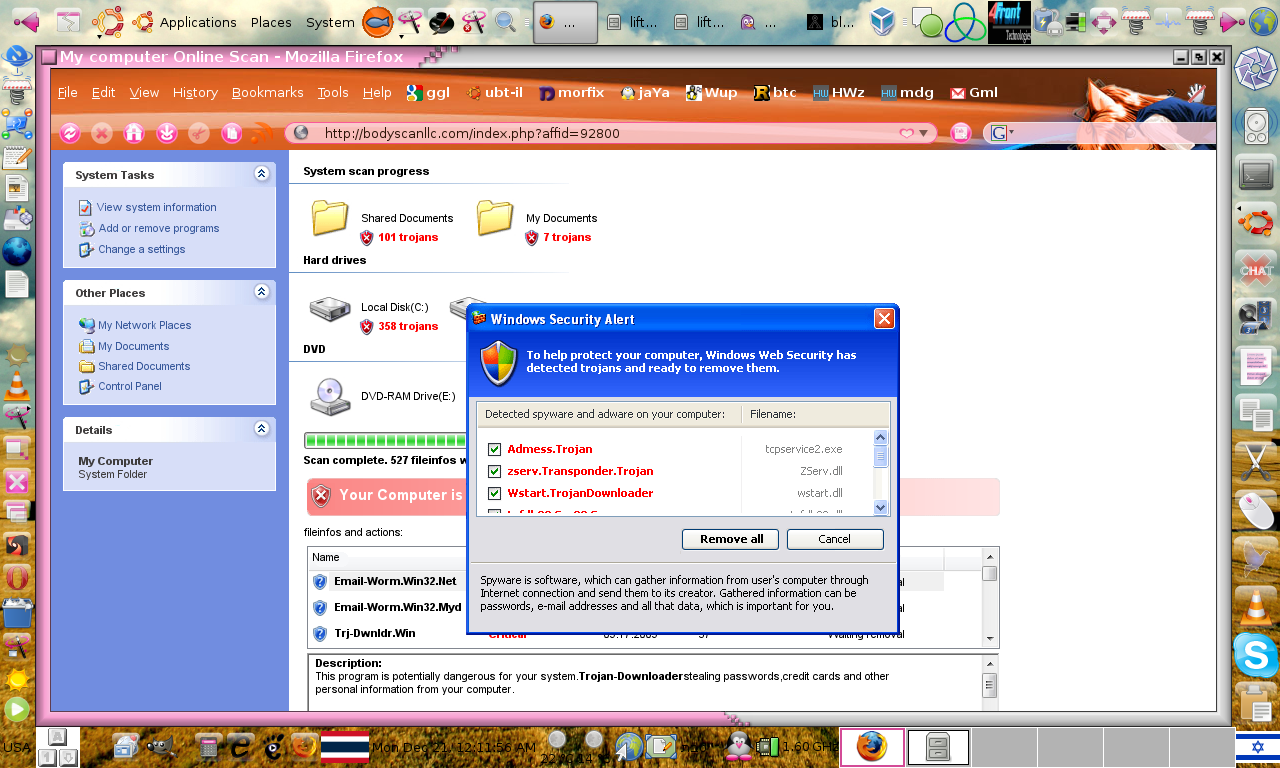
Task: Click the Firefox icon in the bottom taskbar
Action: (x=872, y=747)
